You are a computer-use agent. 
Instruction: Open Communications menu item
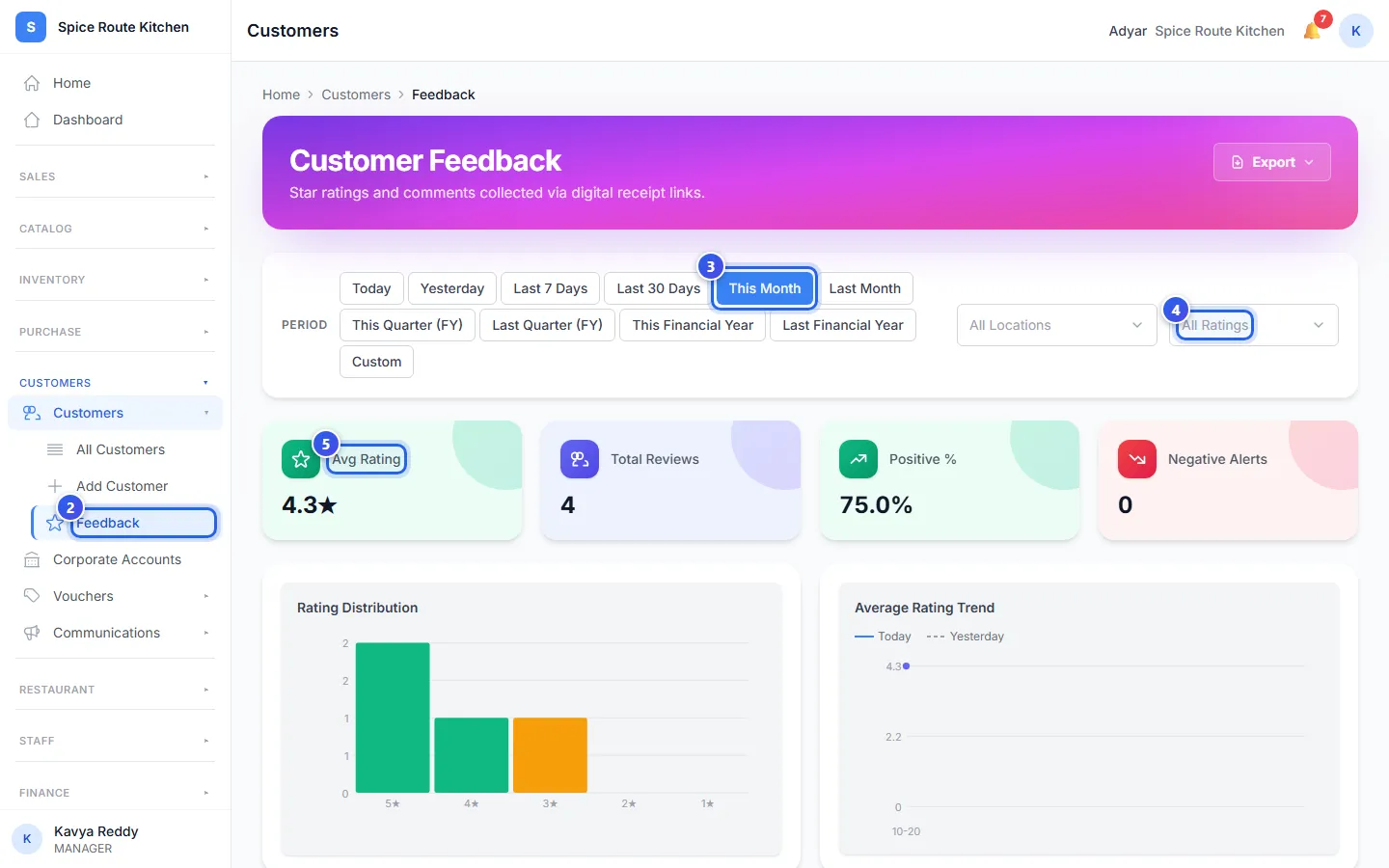click(x=116, y=633)
